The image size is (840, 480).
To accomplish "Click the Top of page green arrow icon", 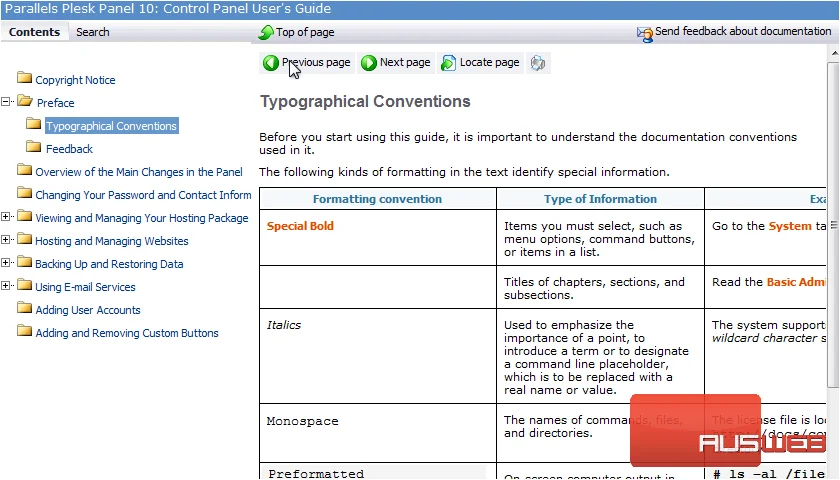I will click(266, 32).
